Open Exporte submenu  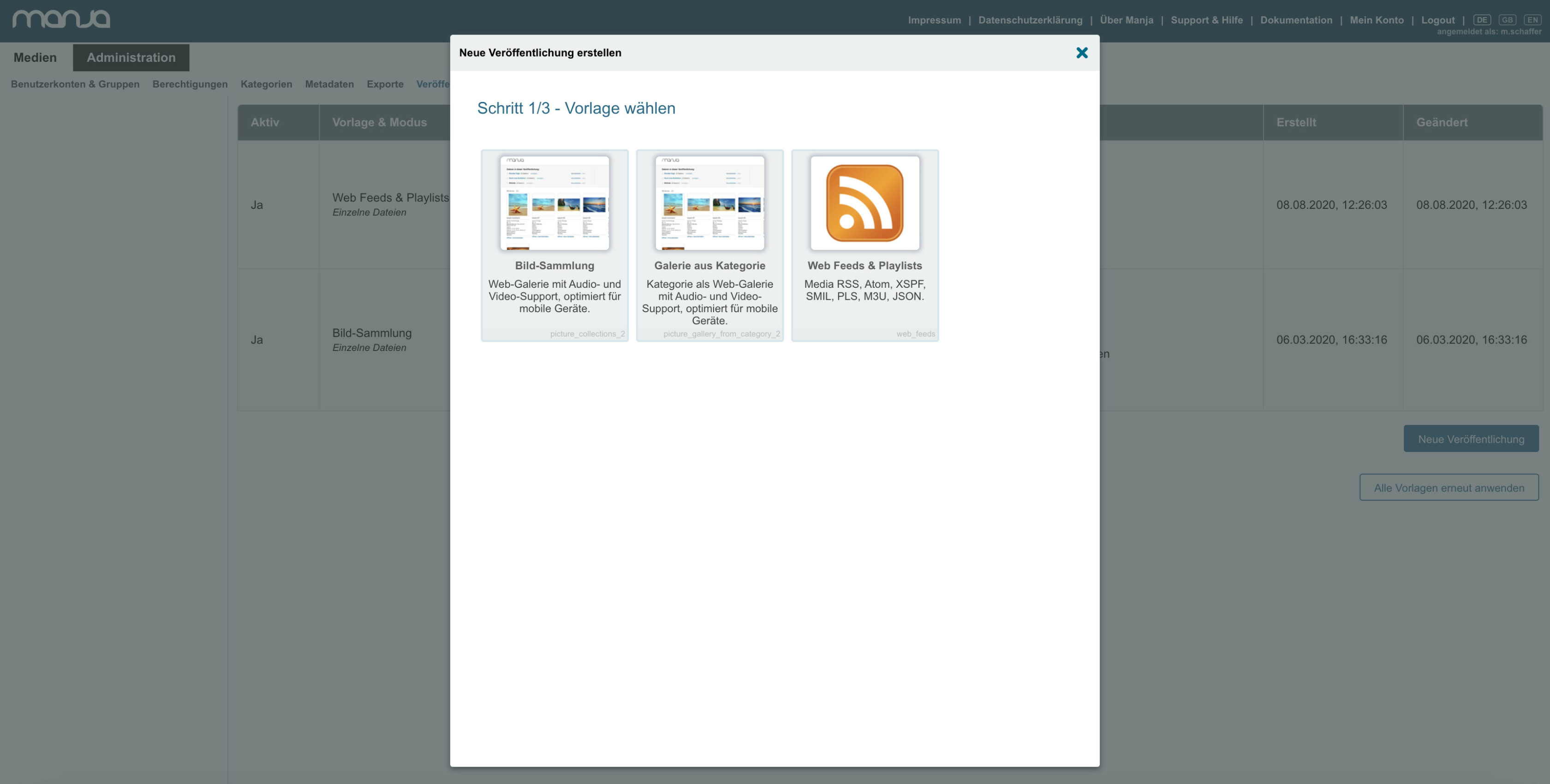[x=385, y=84]
